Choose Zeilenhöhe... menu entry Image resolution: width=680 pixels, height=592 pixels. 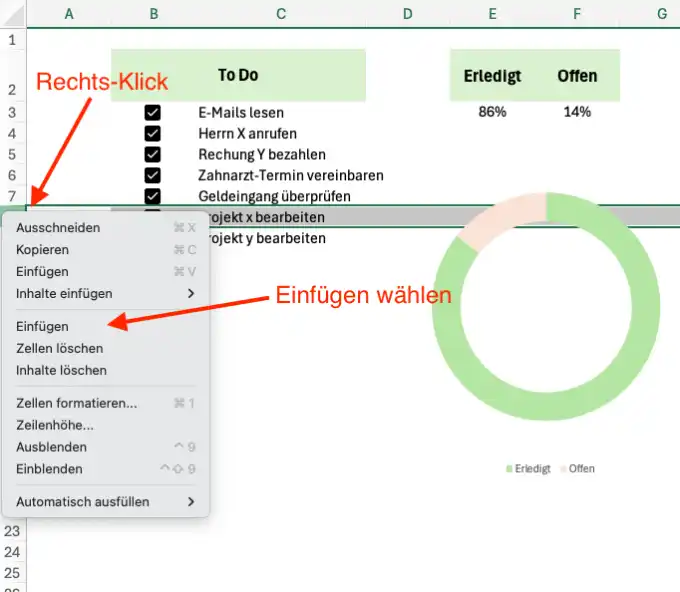(x=105, y=425)
